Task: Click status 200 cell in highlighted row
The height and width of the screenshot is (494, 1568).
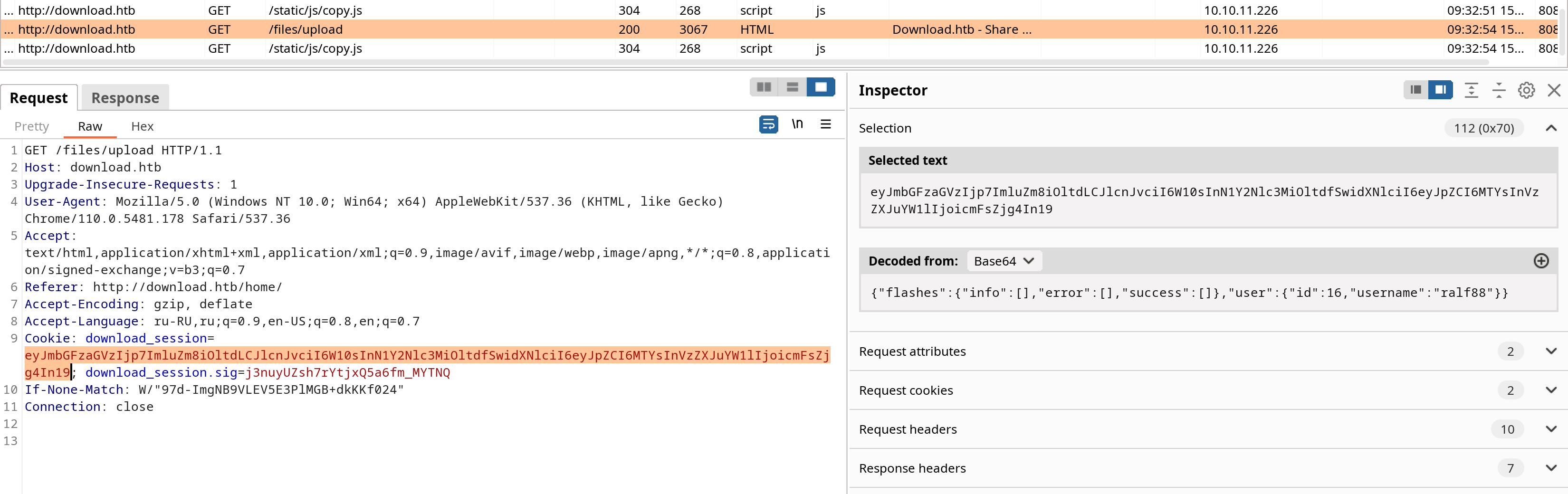Action: click(629, 29)
